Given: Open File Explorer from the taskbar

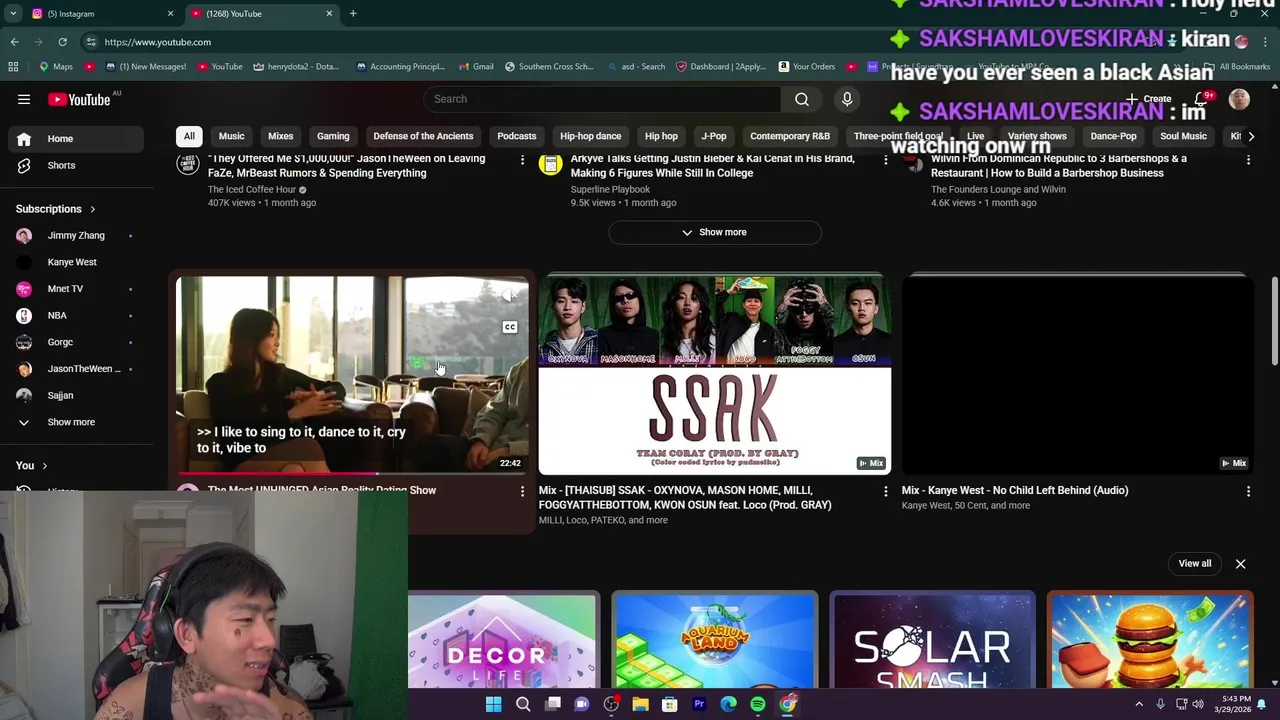Looking at the screenshot, I should tap(640, 704).
